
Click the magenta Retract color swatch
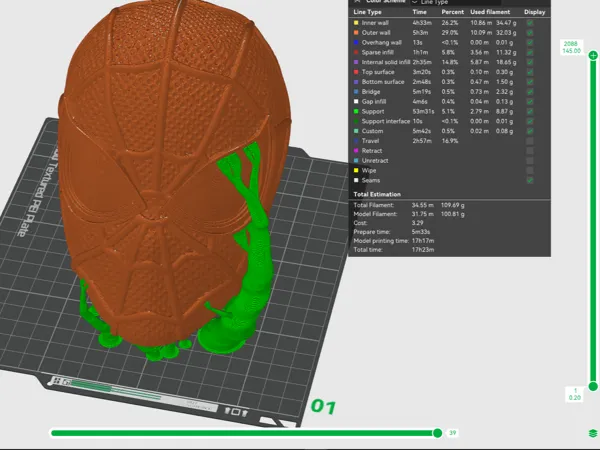coord(356,151)
